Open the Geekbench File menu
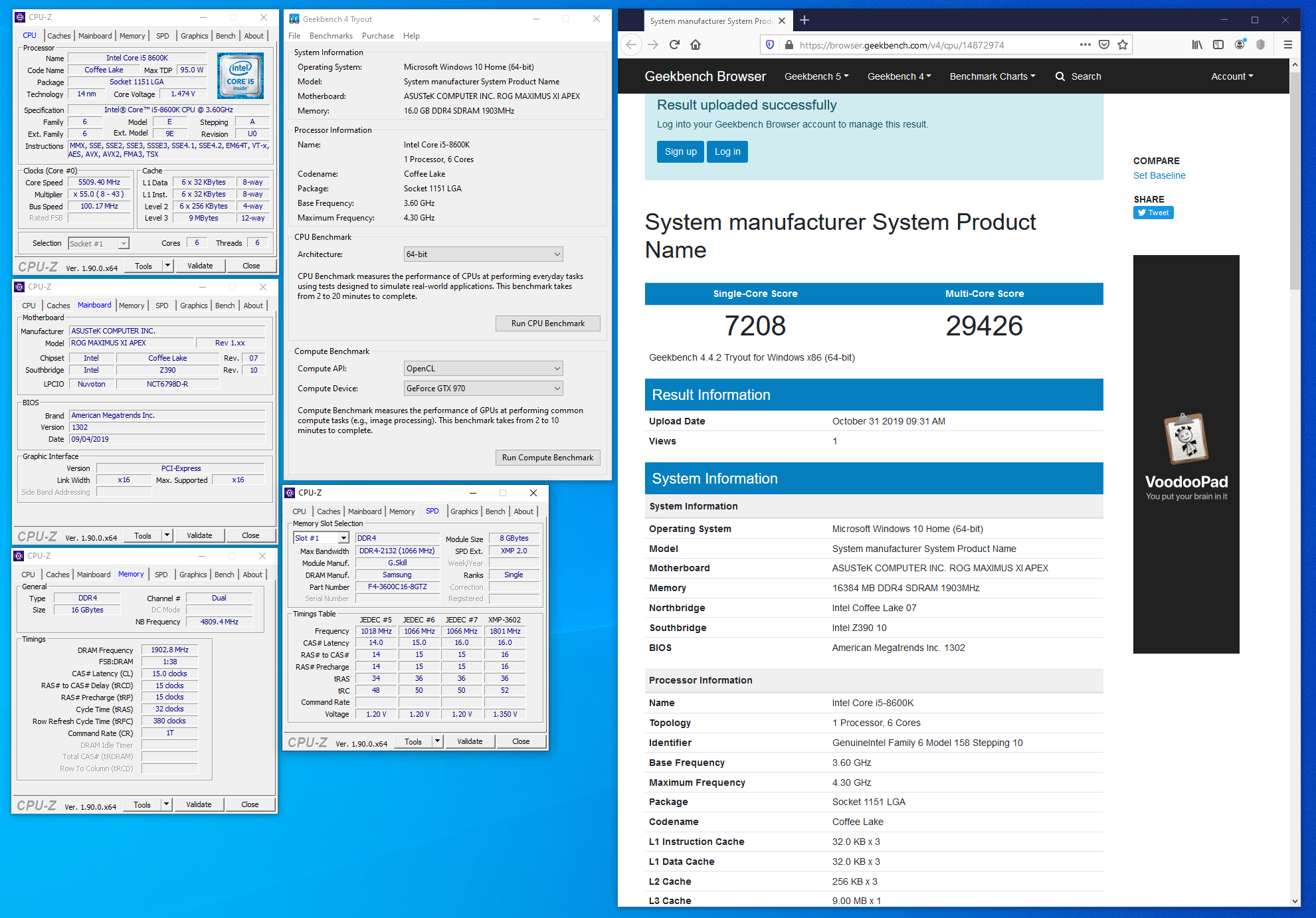 [x=294, y=36]
